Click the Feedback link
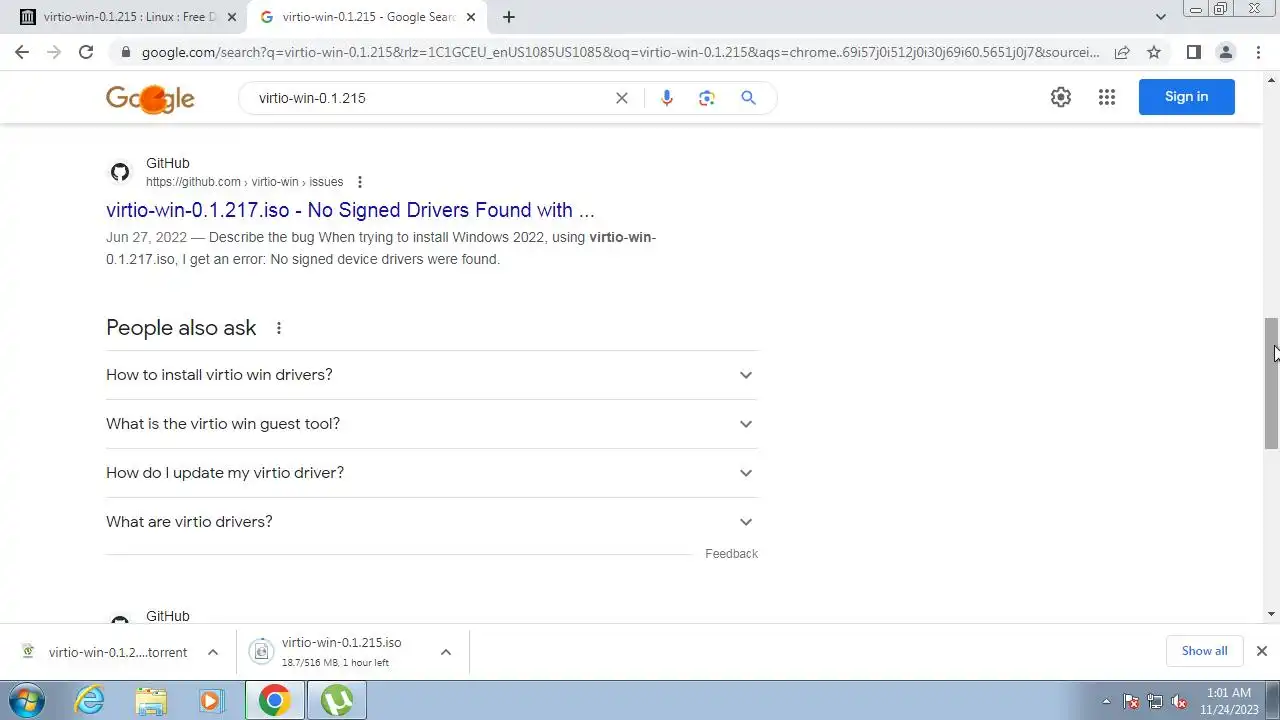 pyautogui.click(x=731, y=554)
